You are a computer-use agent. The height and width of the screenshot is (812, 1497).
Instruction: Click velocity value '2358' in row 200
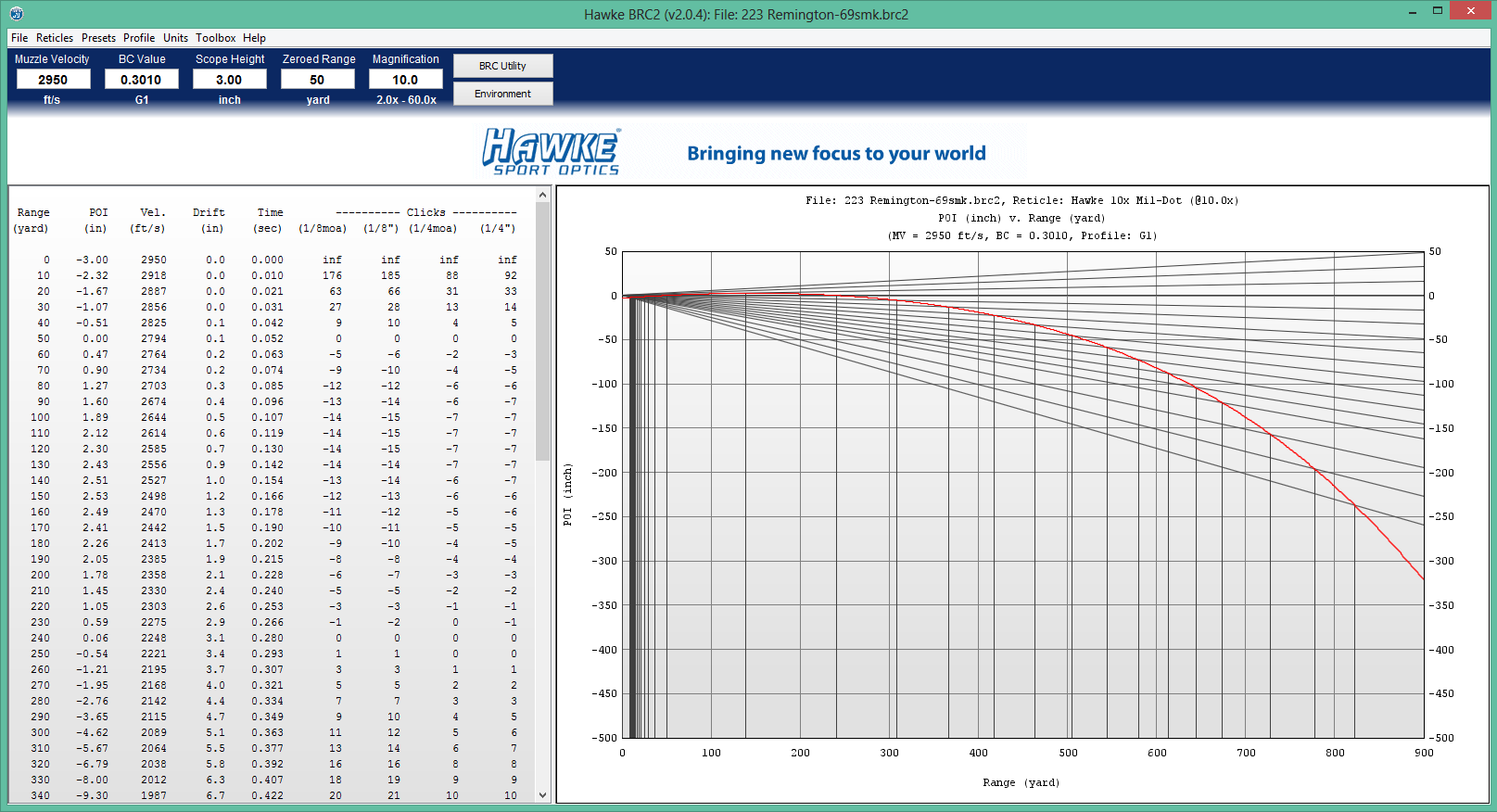(x=154, y=575)
